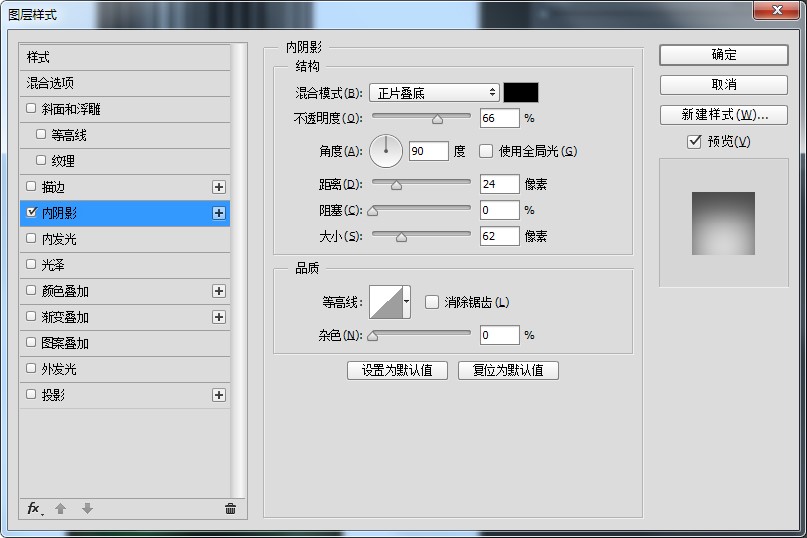The image size is (807, 538).
Task: Expand the 等高线 contour picker arrow
Action: (407, 302)
